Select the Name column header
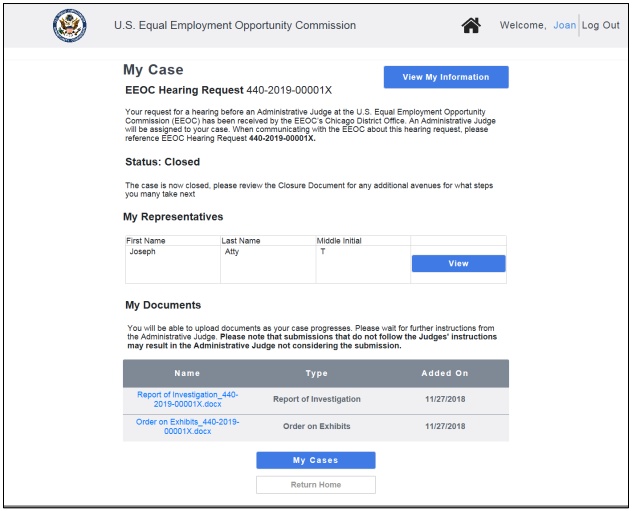This screenshot has width=633, height=511. (187, 373)
